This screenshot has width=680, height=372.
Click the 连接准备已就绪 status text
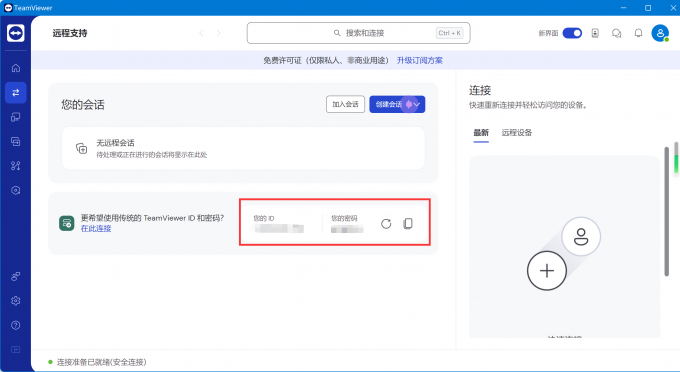pos(101,362)
